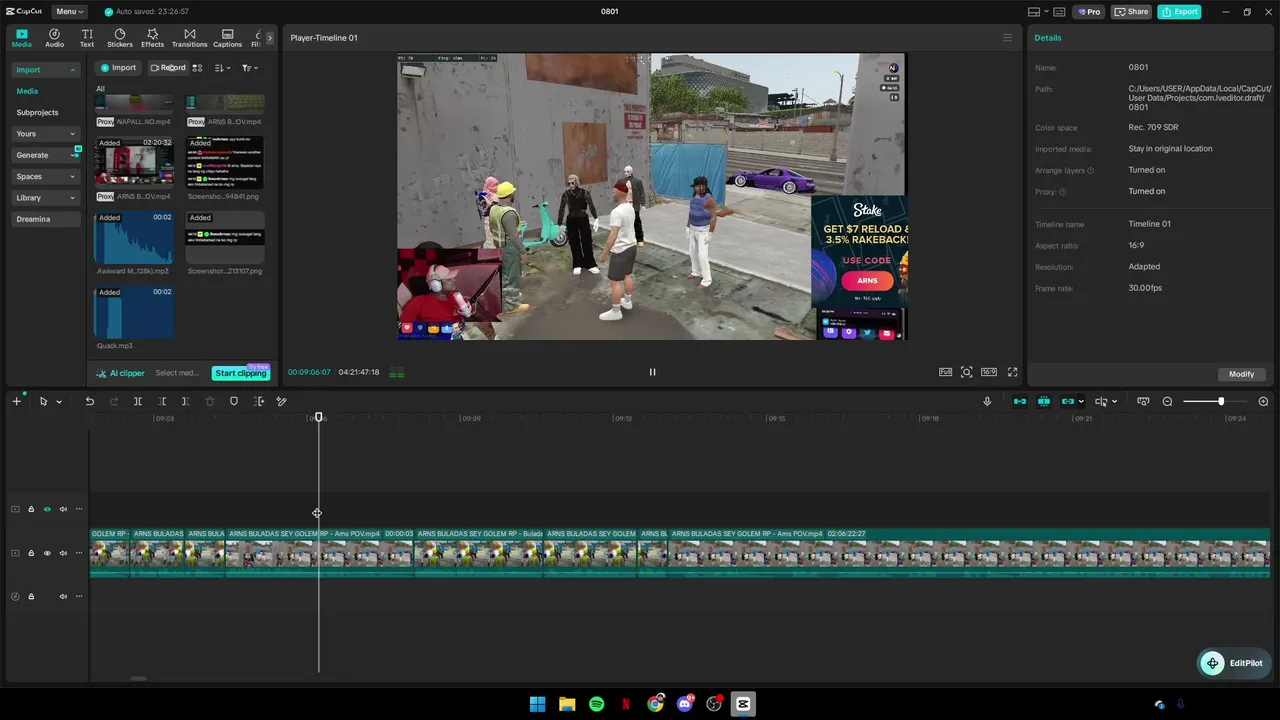This screenshot has height=720, width=1280.
Task: Enter fullscreen preview mode
Action: [1012, 372]
